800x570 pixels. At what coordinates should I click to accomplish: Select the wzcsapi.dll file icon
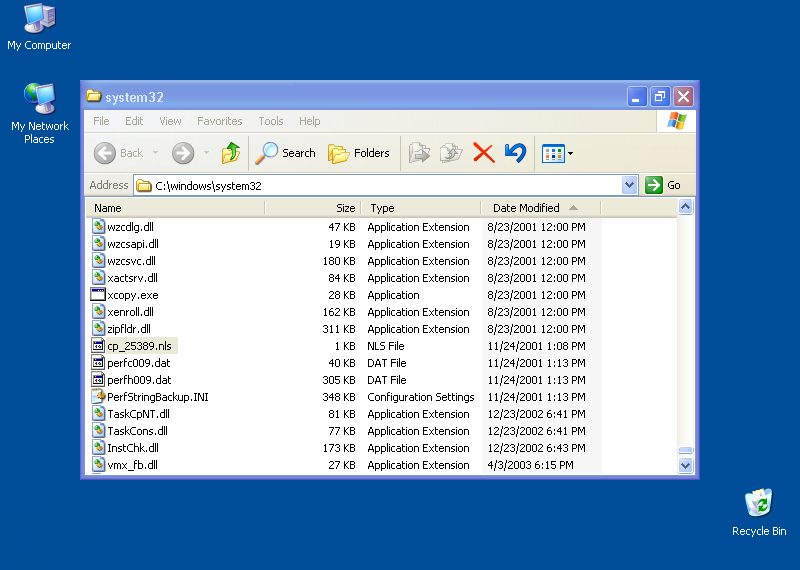[98, 243]
